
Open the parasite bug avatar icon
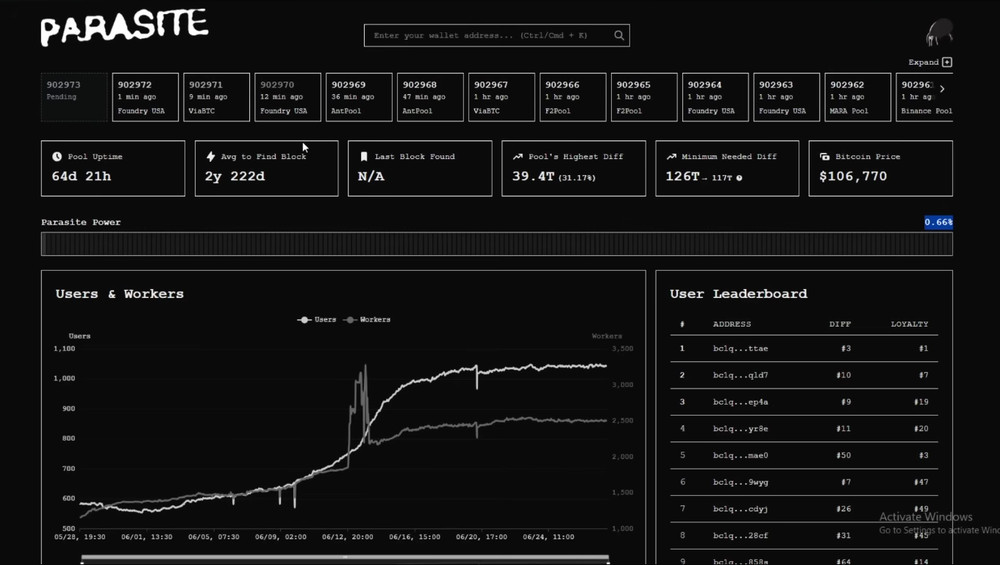coord(939,32)
